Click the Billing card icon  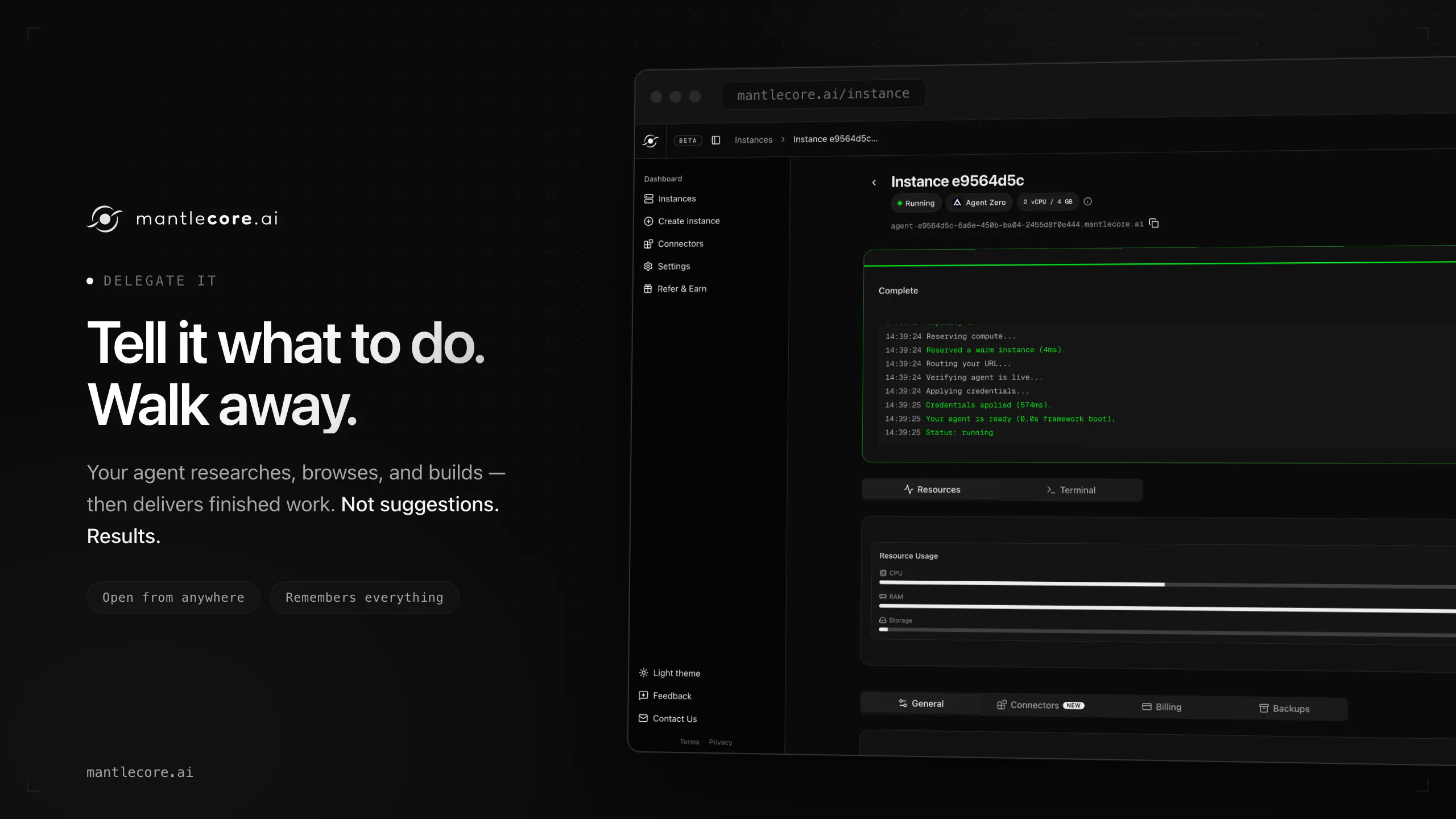(x=1147, y=707)
